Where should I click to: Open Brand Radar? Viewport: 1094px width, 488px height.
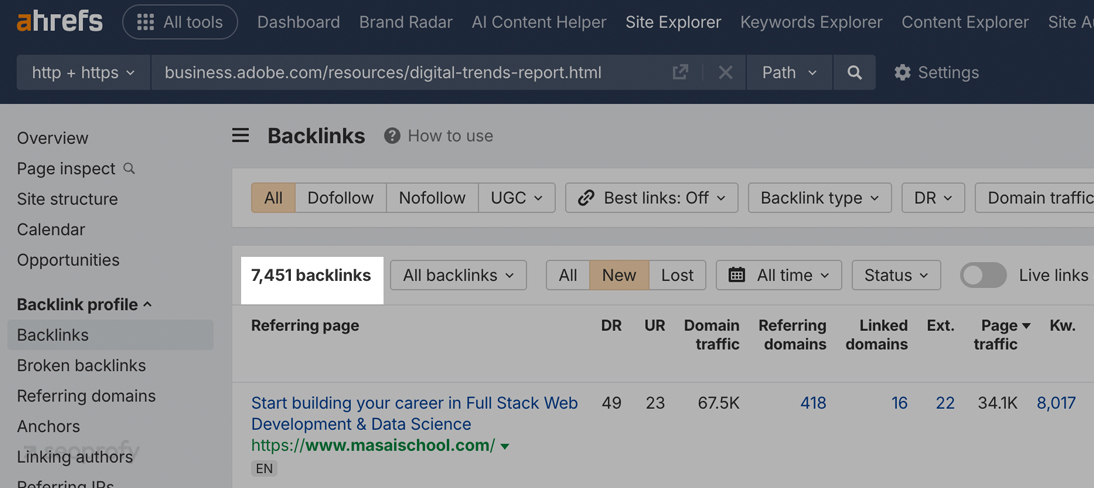click(406, 22)
